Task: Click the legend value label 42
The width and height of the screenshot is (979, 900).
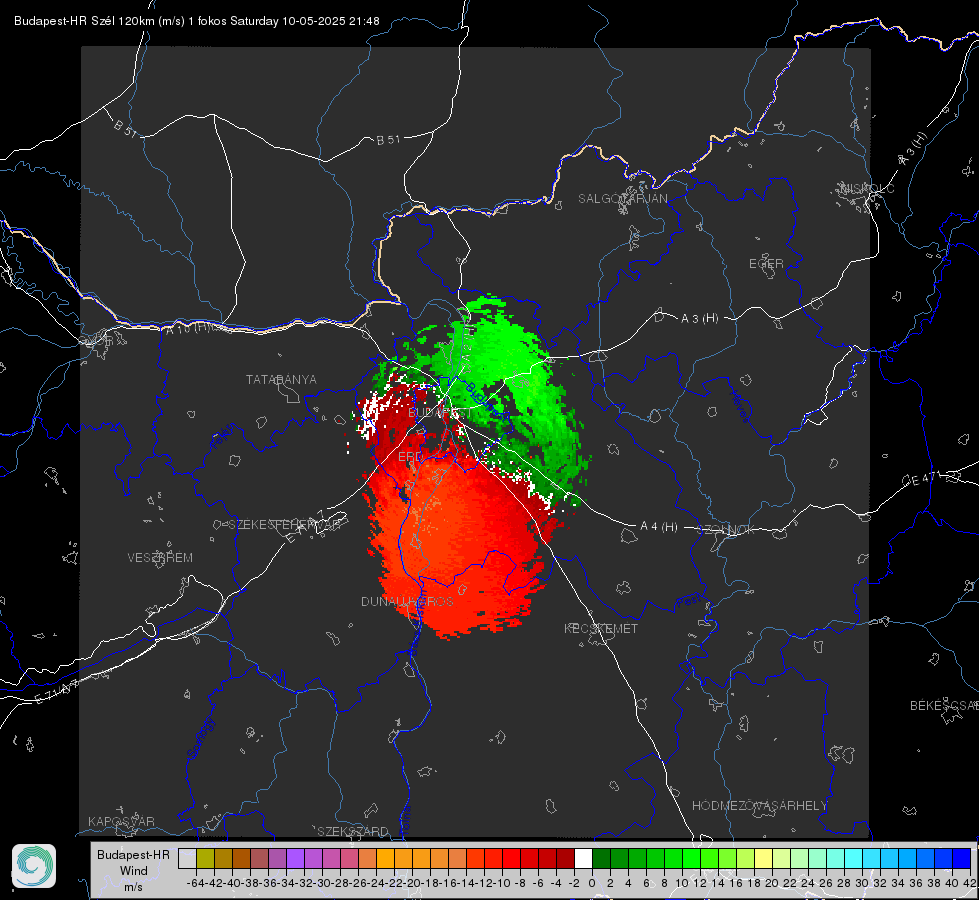Action: coord(969,883)
